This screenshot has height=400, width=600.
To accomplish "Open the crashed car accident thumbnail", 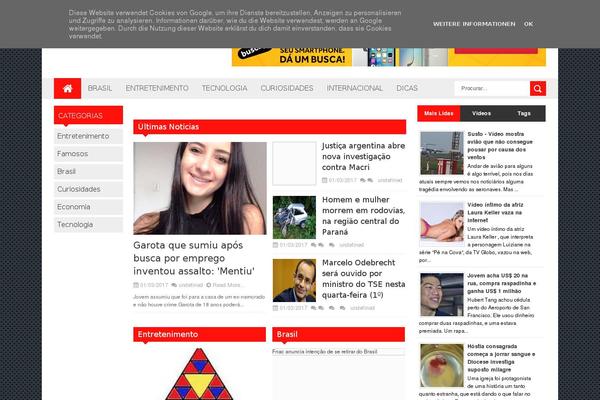I will click(294, 217).
